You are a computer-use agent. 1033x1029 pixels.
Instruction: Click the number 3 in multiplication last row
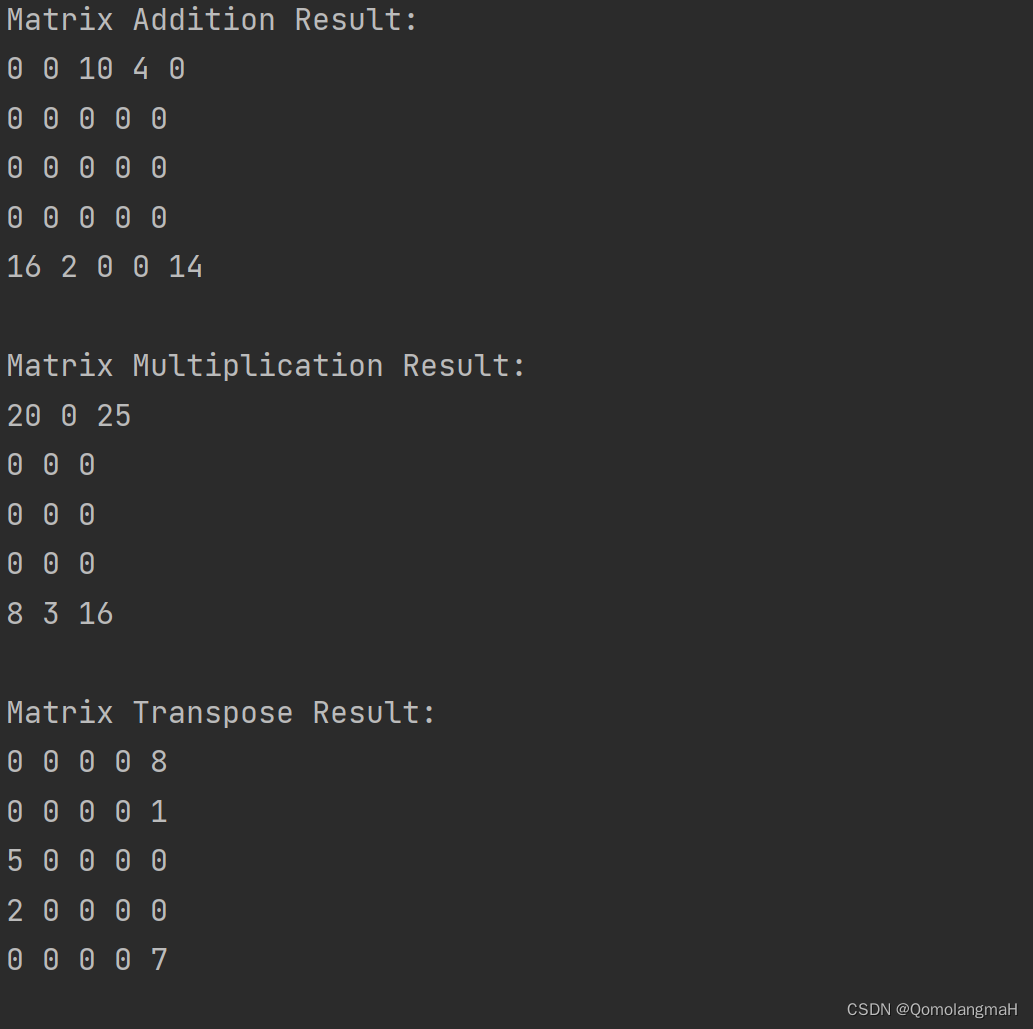[51, 614]
